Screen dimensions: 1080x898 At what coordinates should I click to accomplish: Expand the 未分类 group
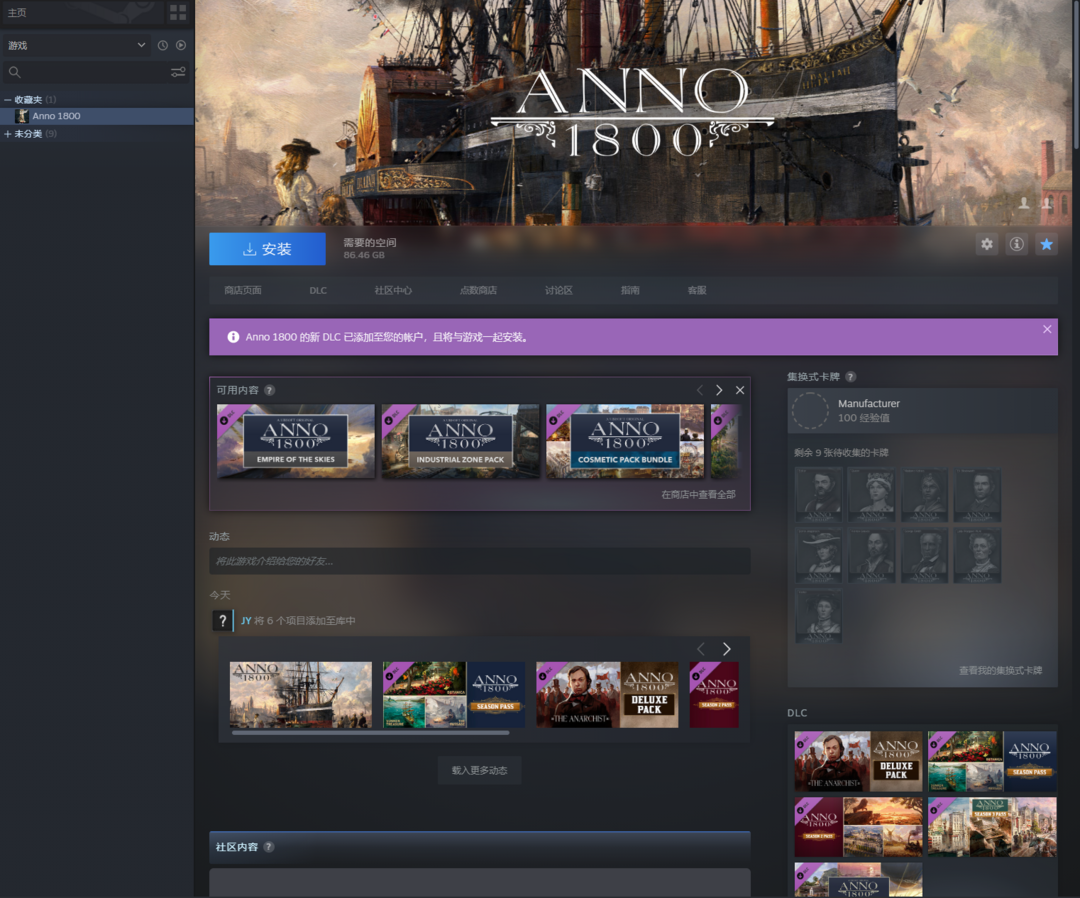[8, 134]
